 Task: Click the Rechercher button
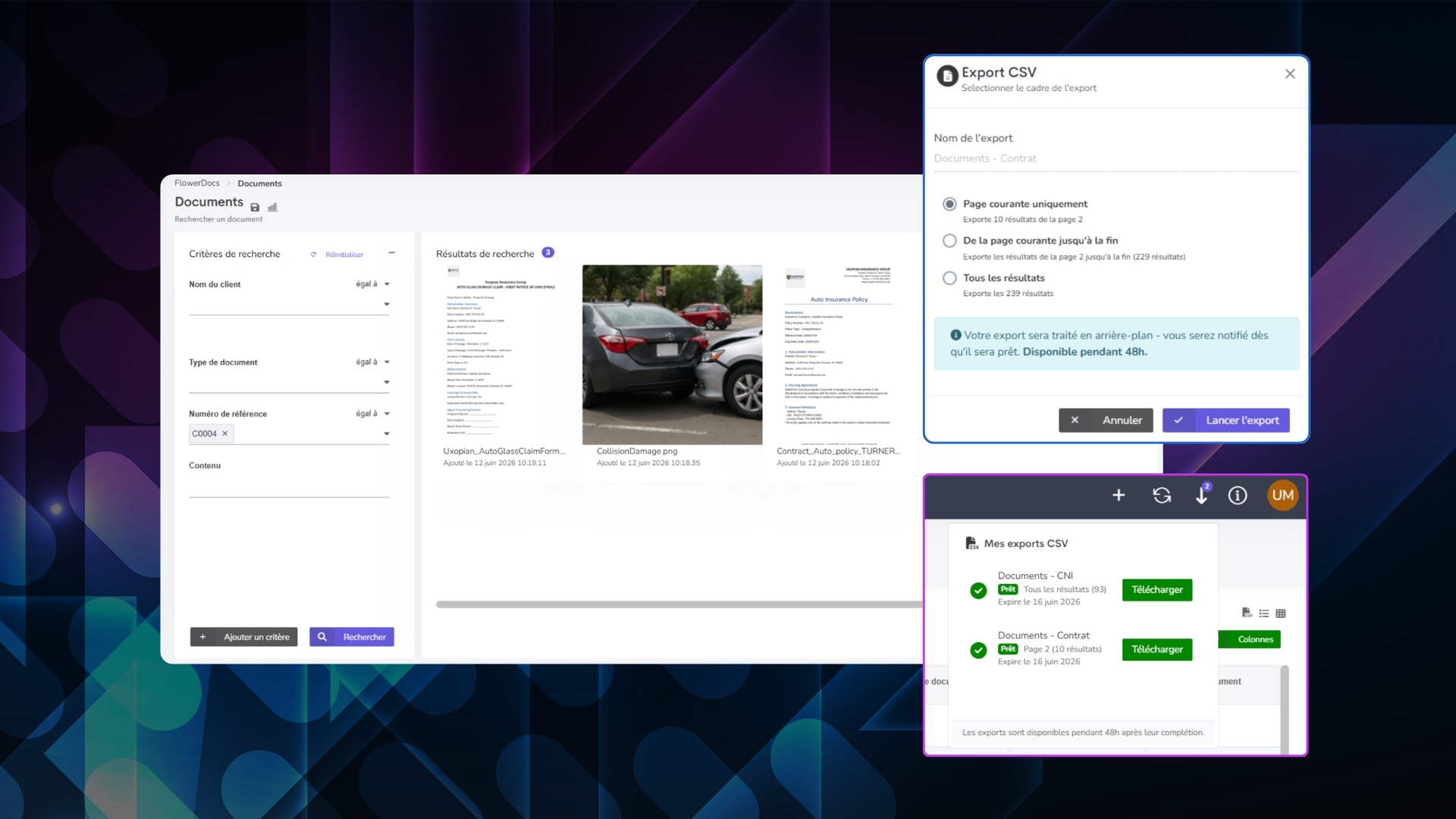[x=352, y=637]
